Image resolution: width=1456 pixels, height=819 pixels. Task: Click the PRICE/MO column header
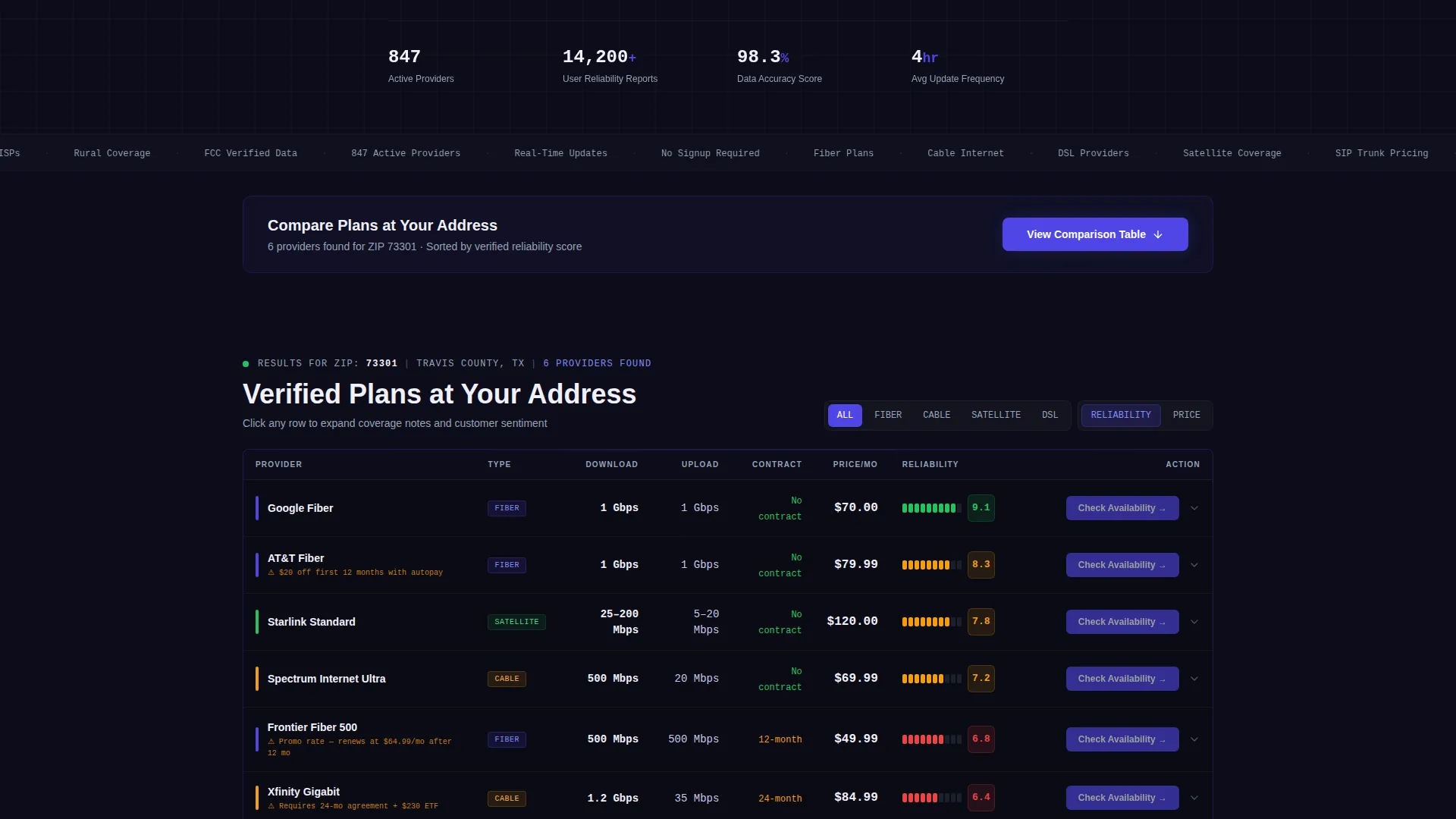[x=855, y=464]
